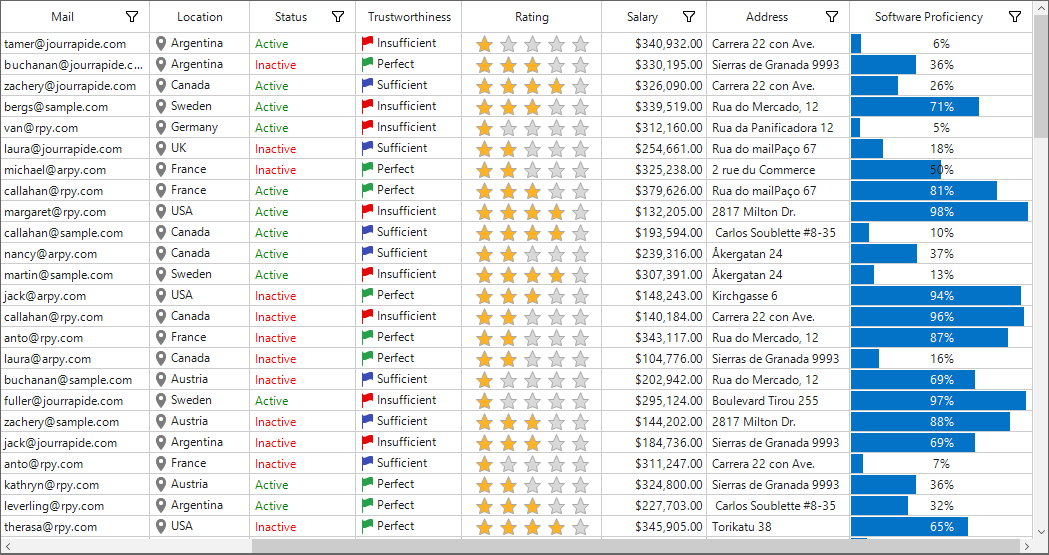Select the 2 rue du Commerce address cell
This screenshot has height=555, width=1049.
(778, 170)
